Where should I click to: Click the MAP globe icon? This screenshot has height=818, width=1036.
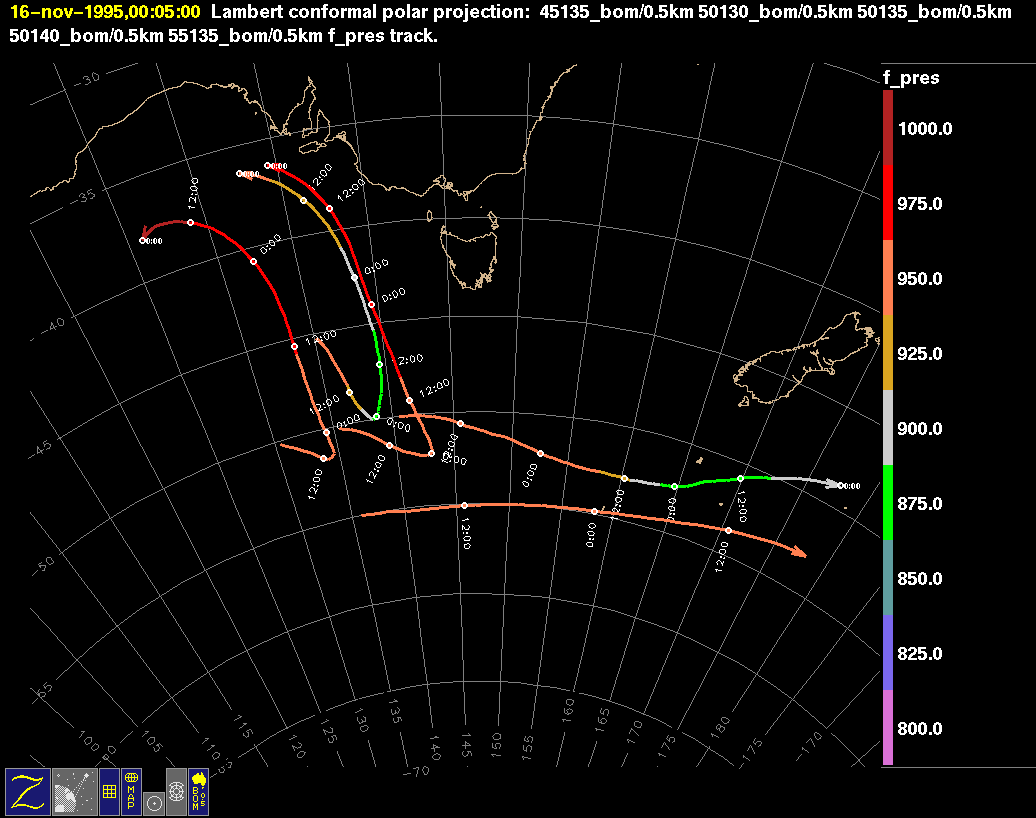click(131, 790)
